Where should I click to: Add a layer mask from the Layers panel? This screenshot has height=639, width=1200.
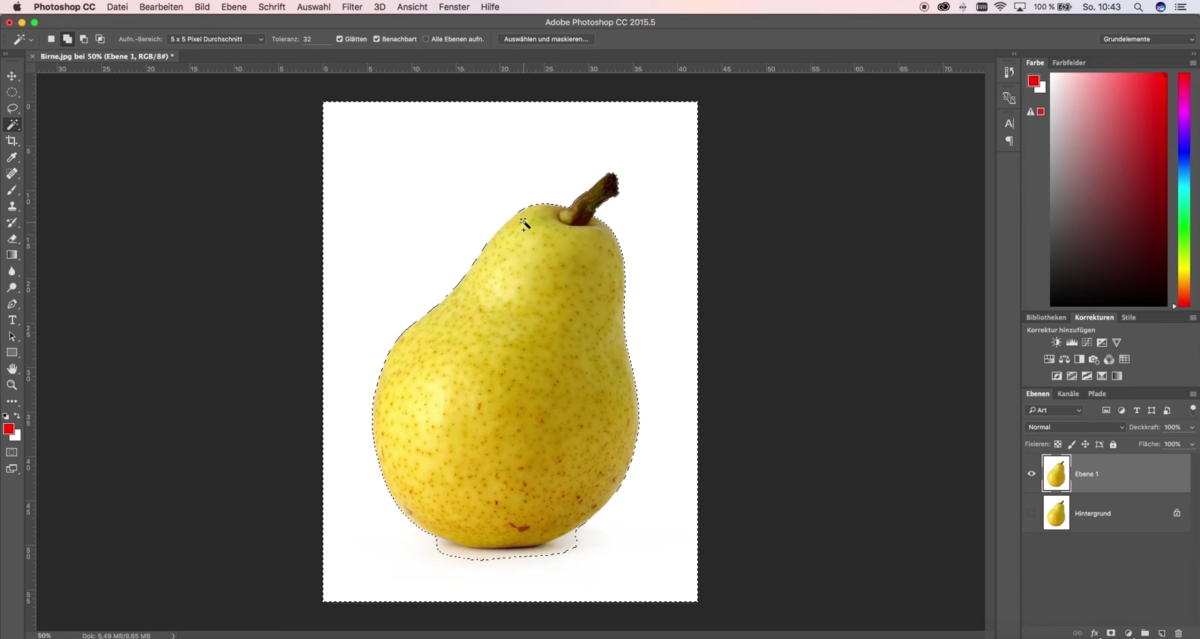[1110, 632]
